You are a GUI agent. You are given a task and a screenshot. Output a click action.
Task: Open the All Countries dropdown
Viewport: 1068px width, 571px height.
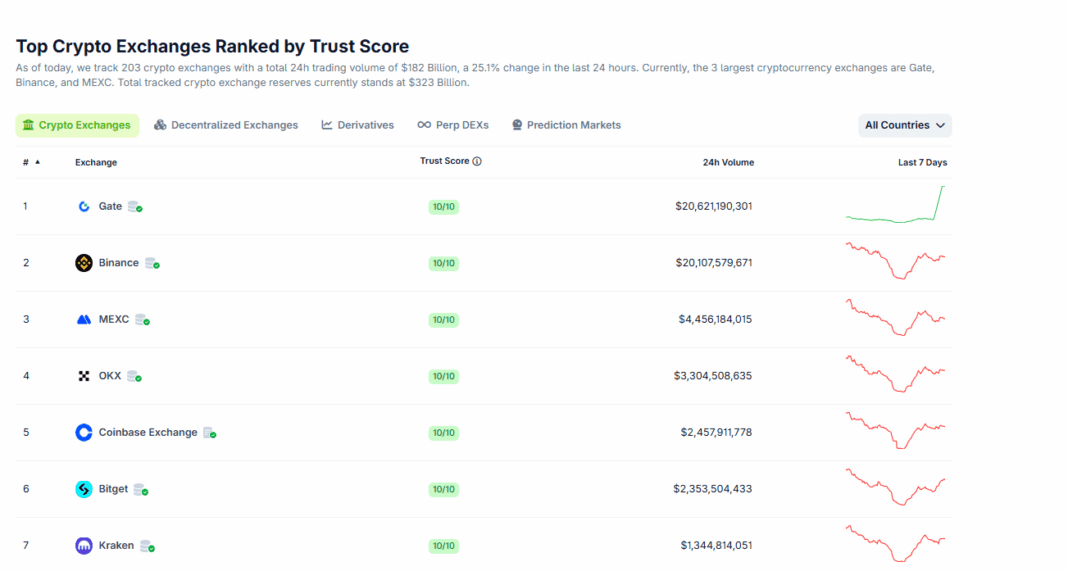pos(904,125)
